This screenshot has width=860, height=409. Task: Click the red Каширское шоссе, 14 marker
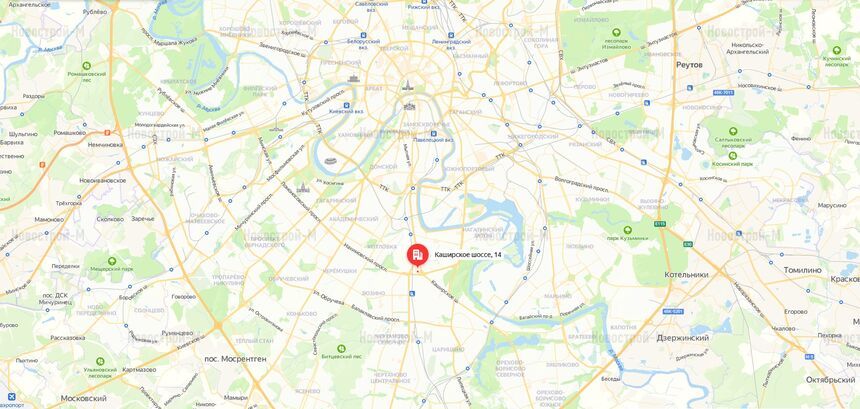pos(417,254)
